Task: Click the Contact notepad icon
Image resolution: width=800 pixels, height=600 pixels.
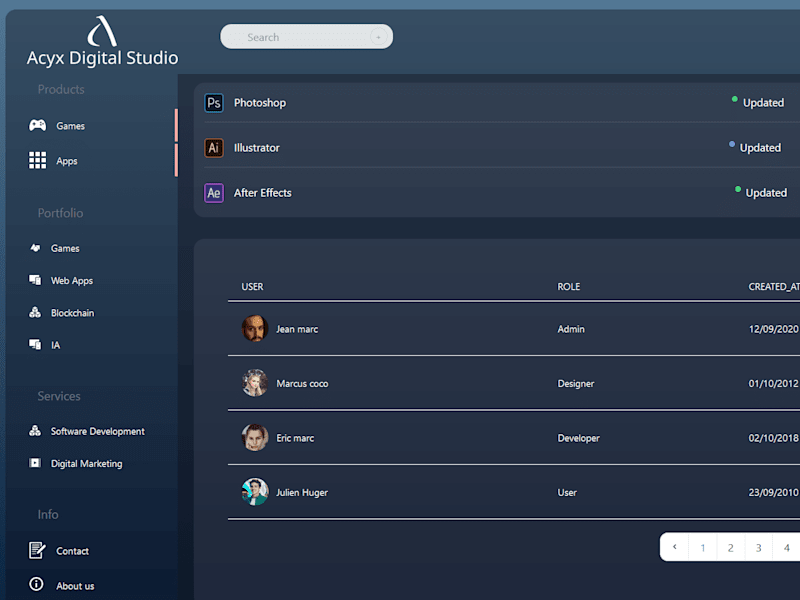Action: click(37, 551)
